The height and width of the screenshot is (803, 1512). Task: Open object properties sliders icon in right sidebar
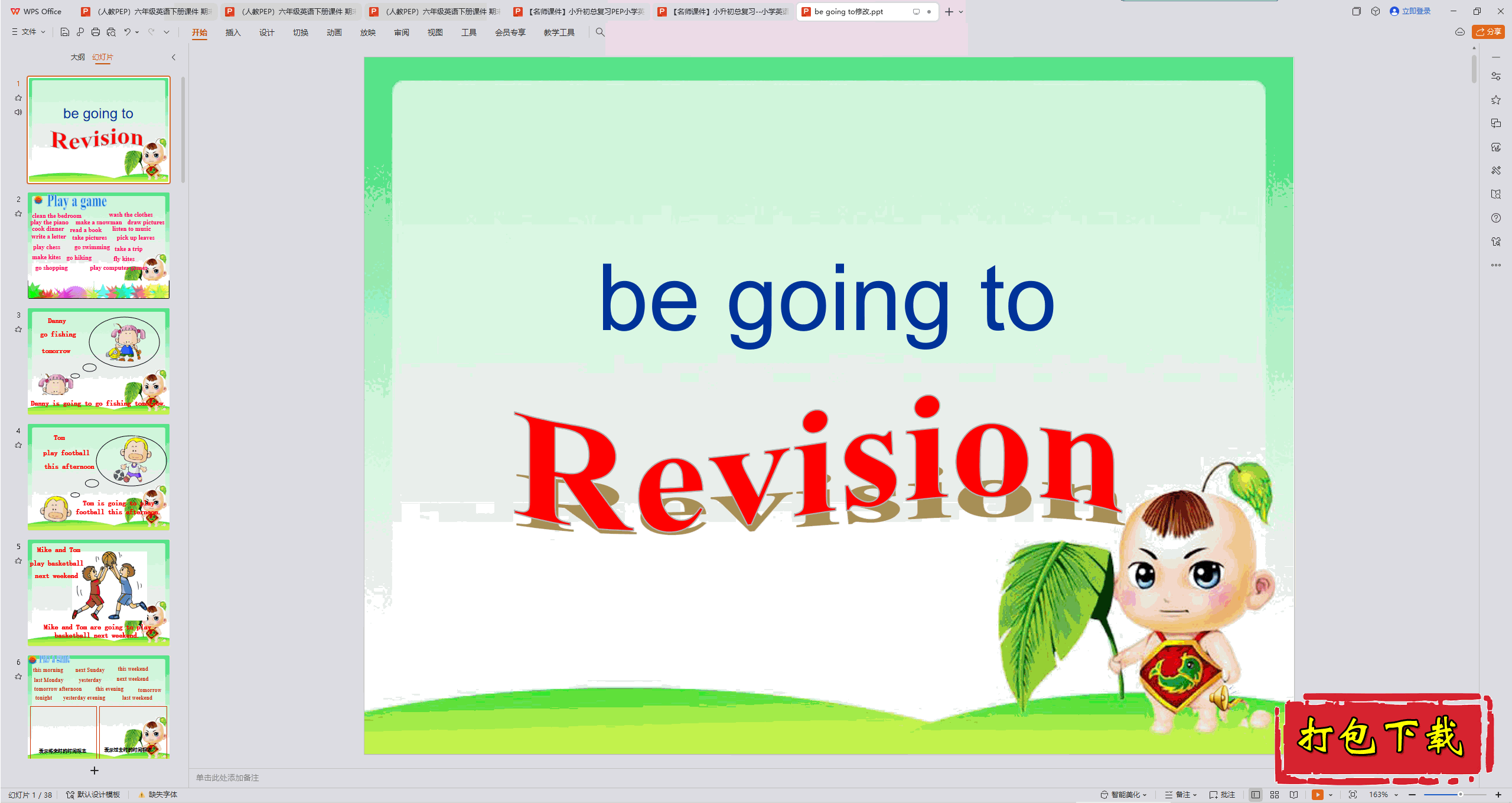1496,76
